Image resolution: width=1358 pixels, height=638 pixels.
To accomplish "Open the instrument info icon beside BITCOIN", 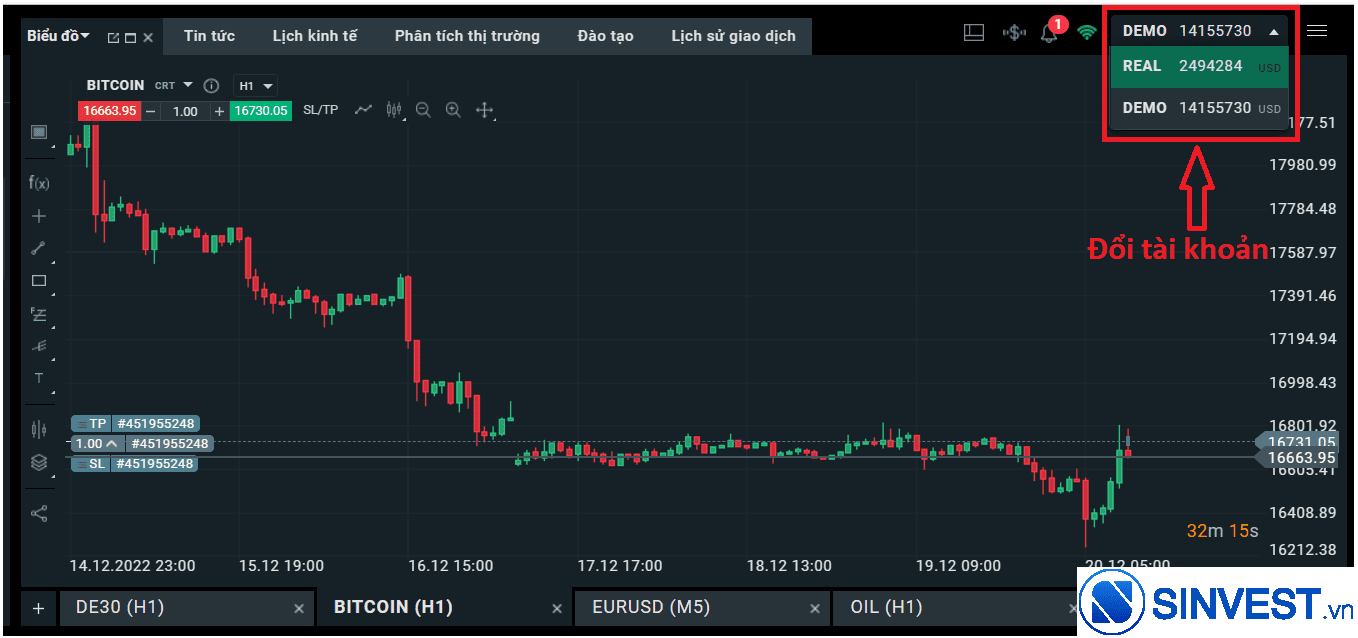I will [x=211, y=86].
